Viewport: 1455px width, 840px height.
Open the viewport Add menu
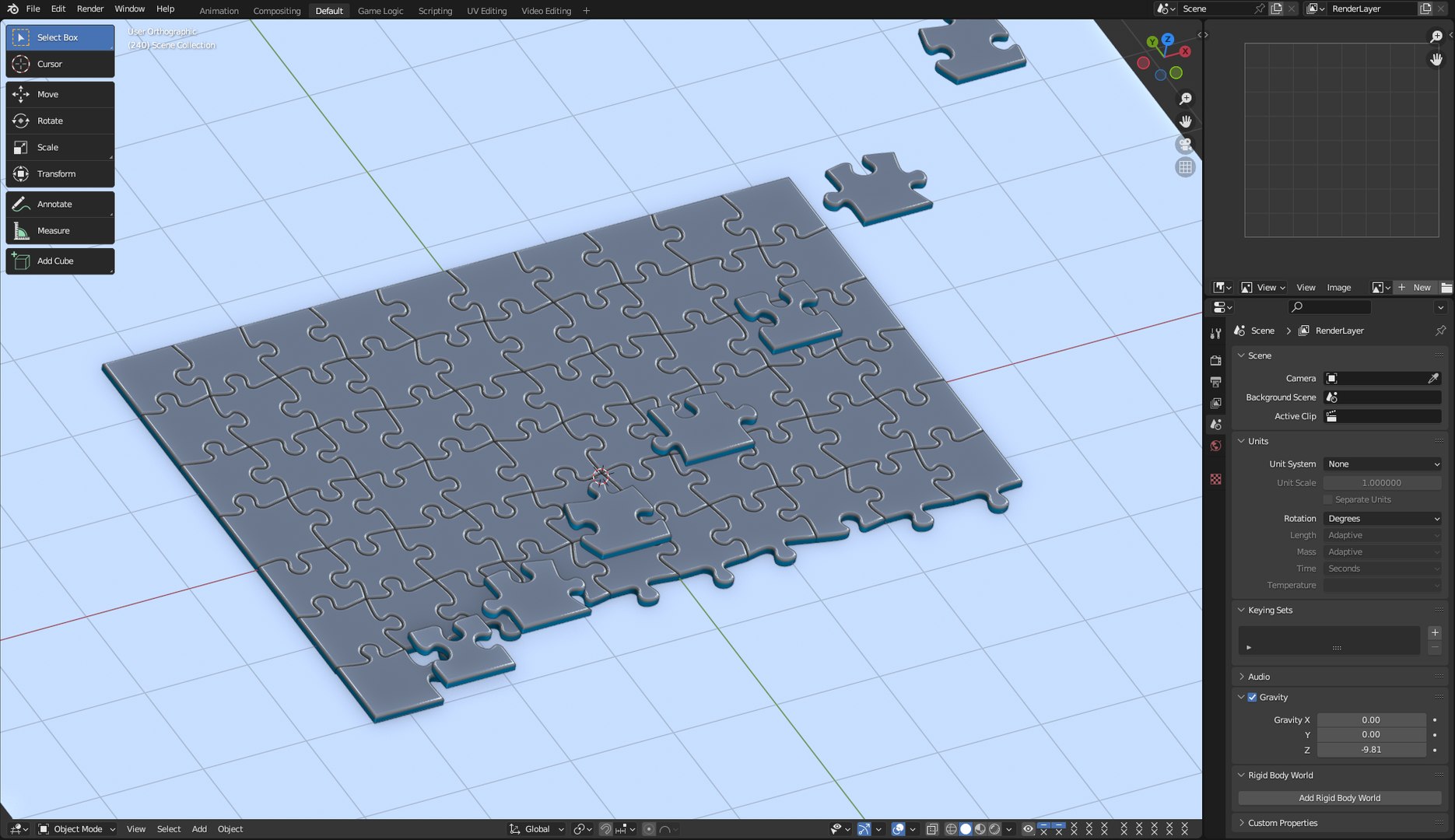199,829
